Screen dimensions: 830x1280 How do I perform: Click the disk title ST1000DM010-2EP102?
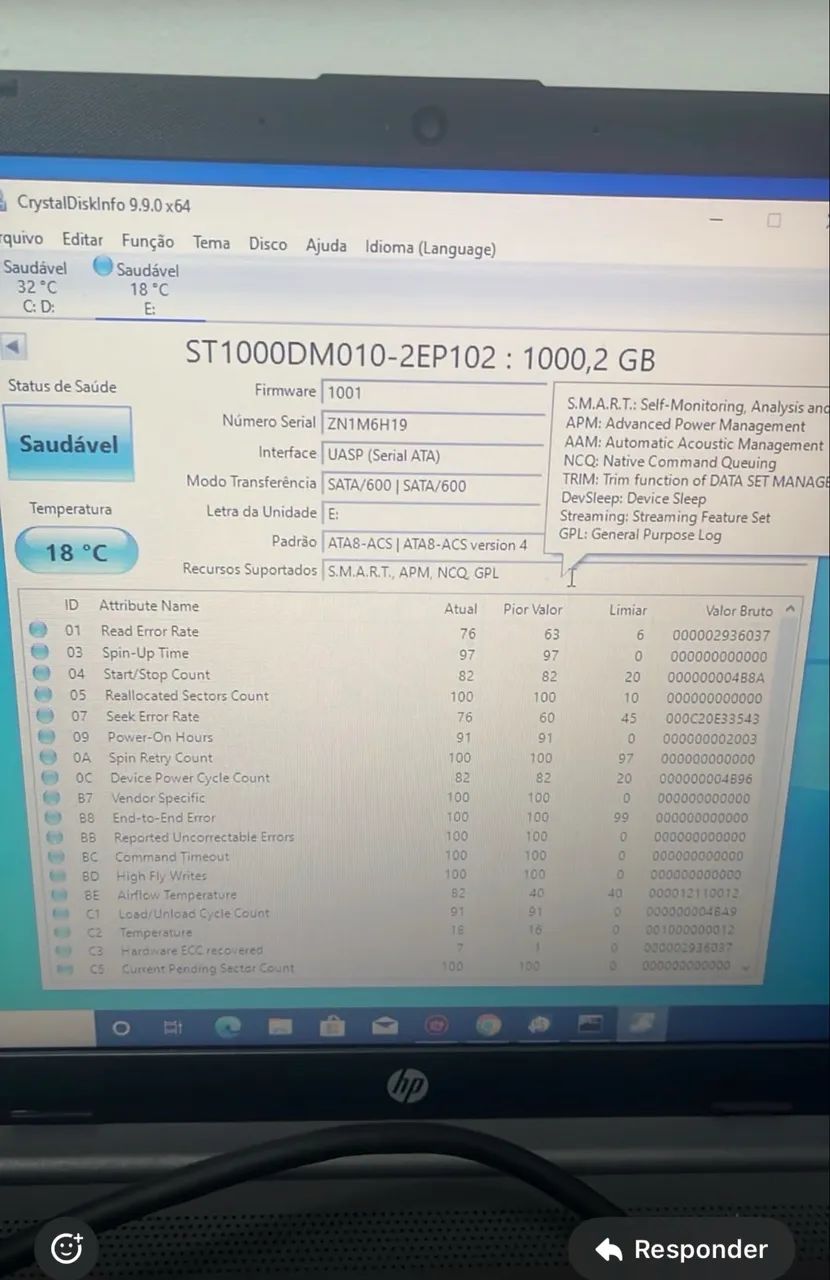pos(340,355)
